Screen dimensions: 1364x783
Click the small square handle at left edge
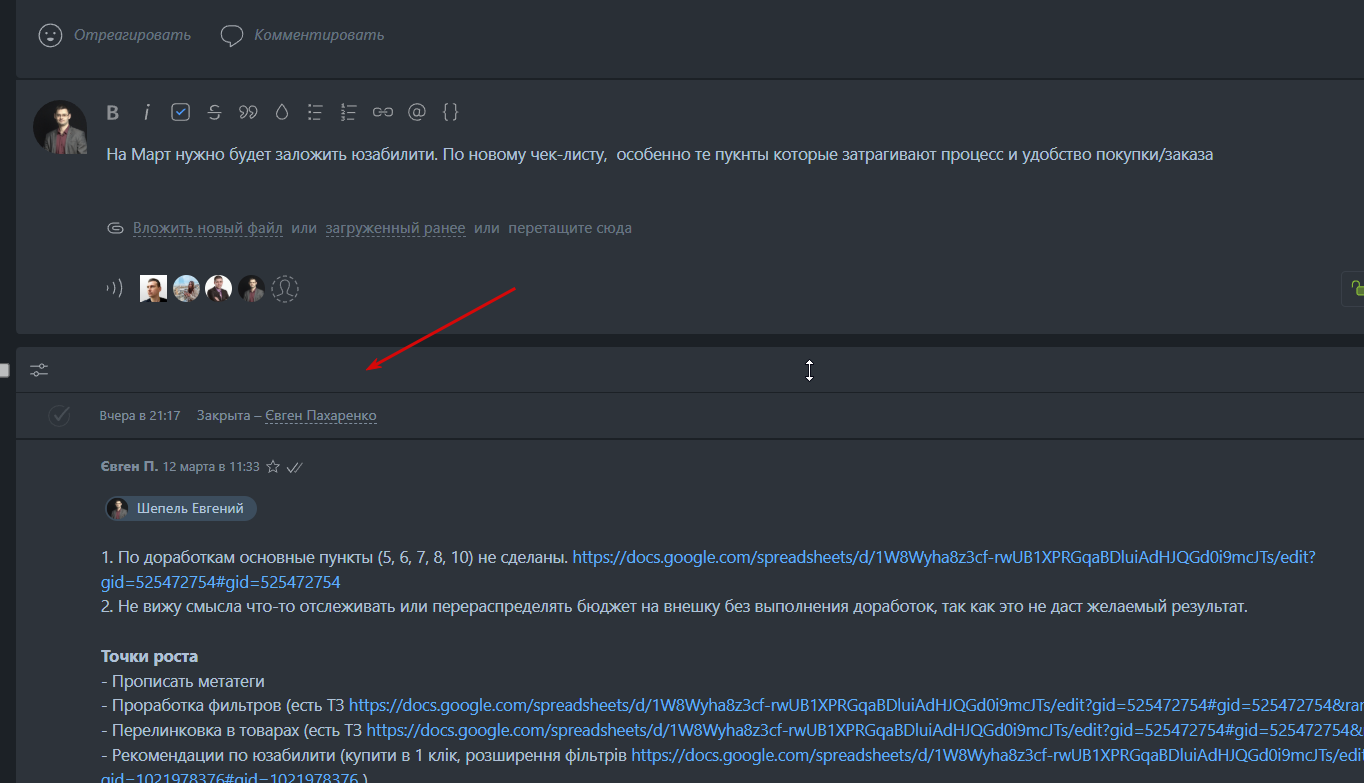[x=5, y=370]
